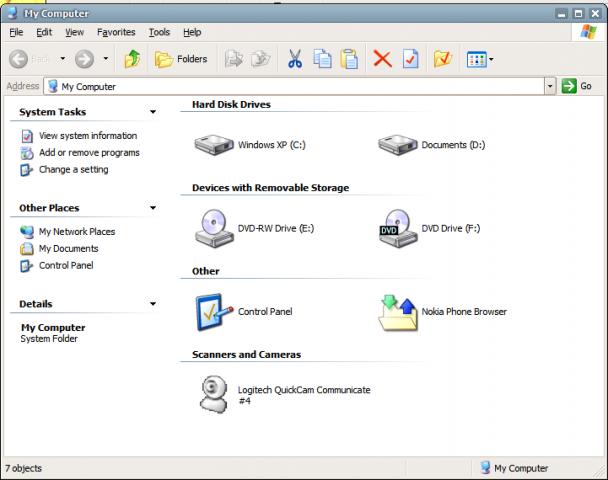Click the Views toolbar button icon
Screen dimensions: 608x480
click(477, 59)
